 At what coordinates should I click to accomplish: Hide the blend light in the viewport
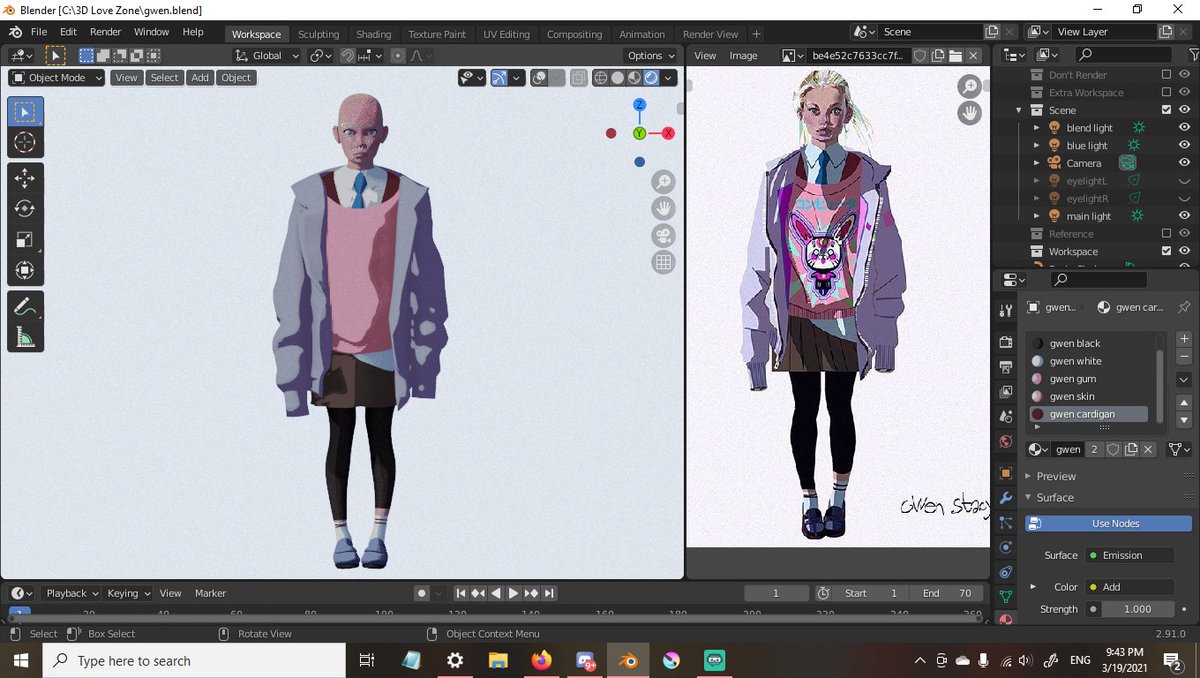1185,127
